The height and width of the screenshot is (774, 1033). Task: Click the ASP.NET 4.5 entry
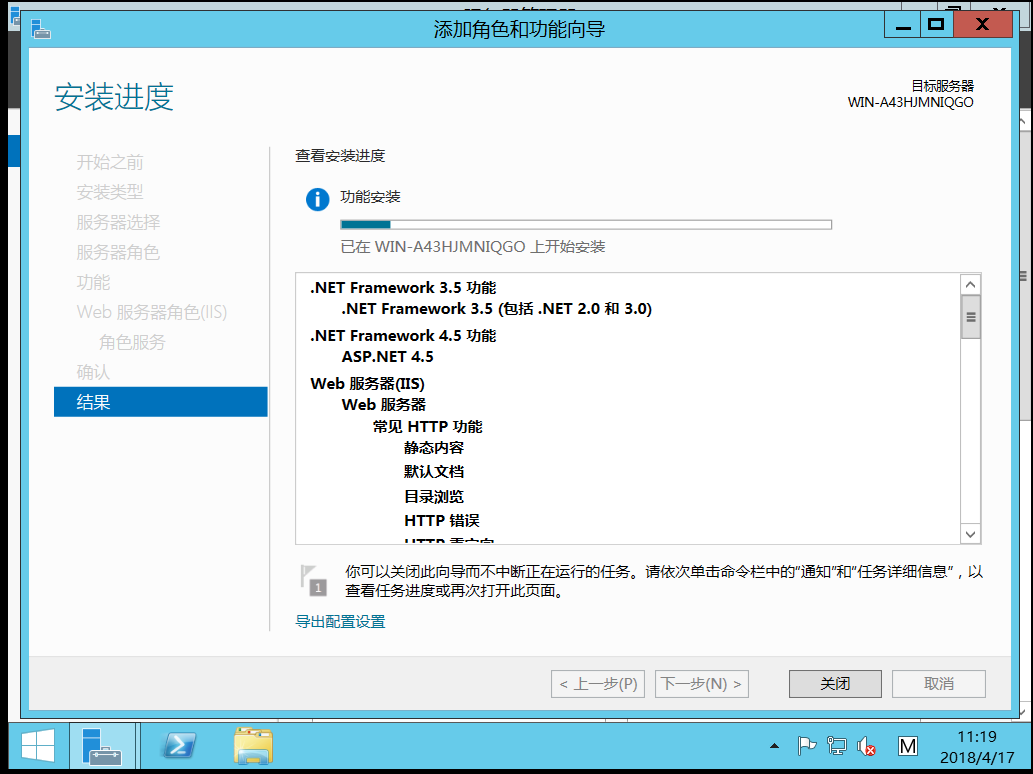coord(387,357)
